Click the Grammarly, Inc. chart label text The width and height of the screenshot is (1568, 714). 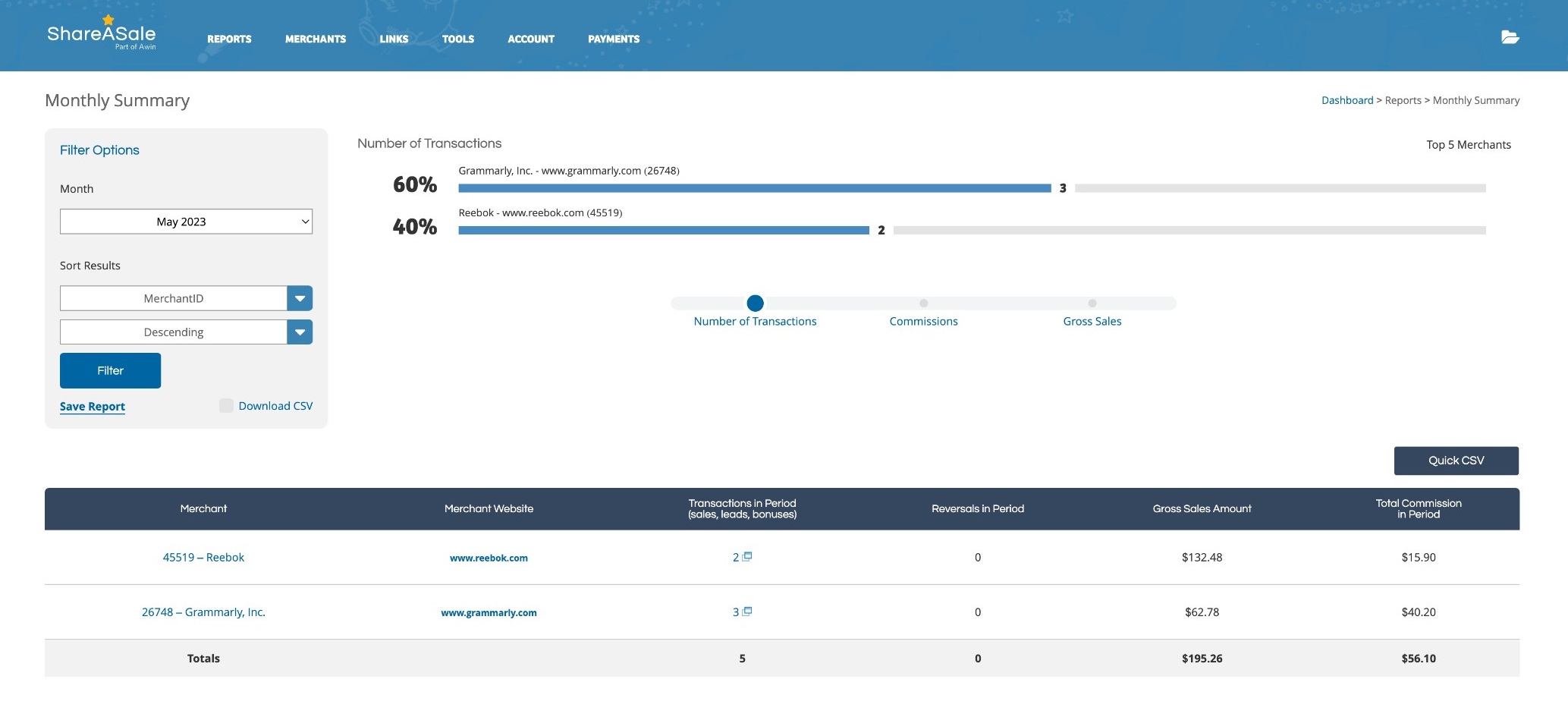[x=569, y=171]
